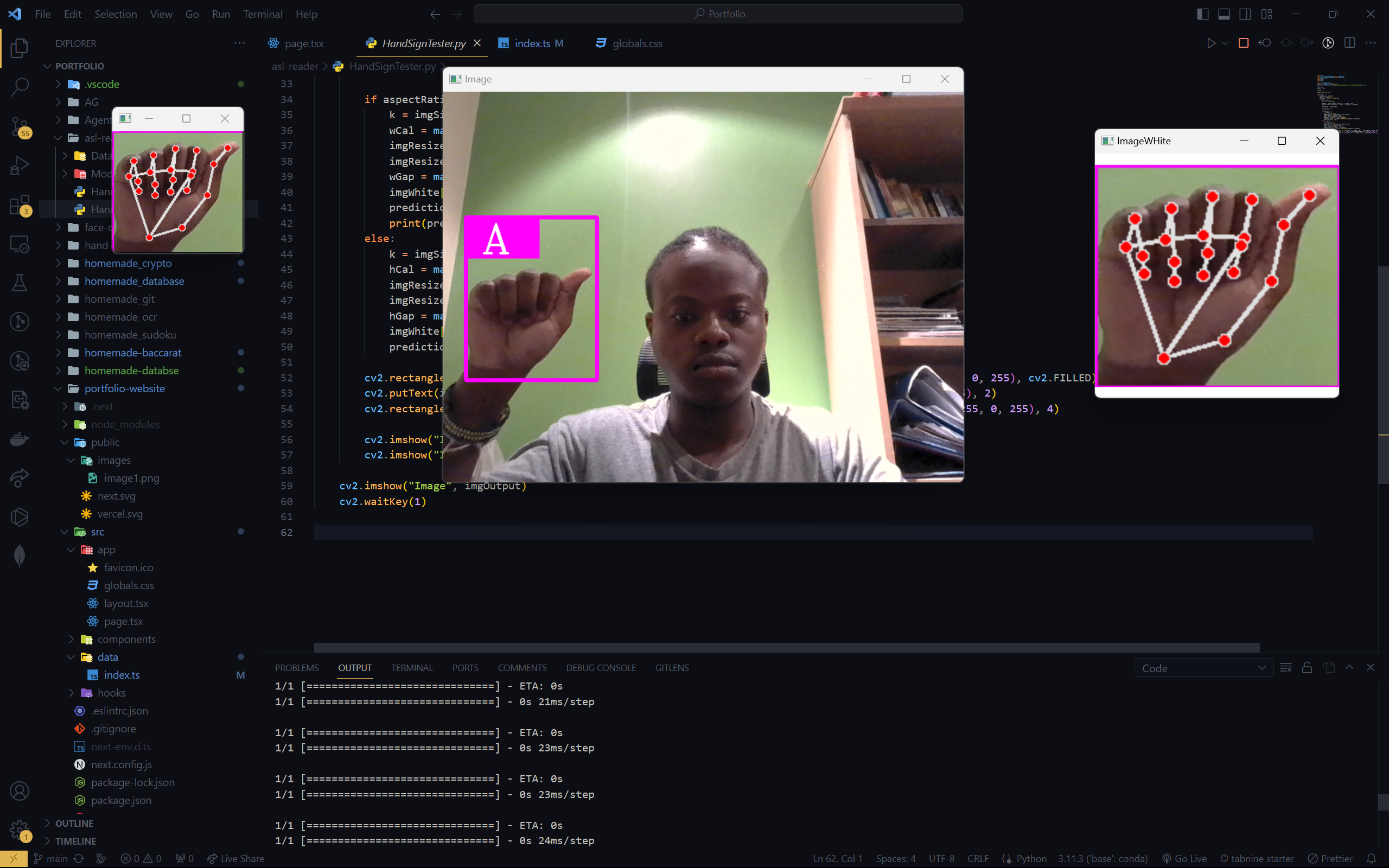Screen dimensions: 1389x868
Task: Run the Python file play button
Action: coord(1210,43)
